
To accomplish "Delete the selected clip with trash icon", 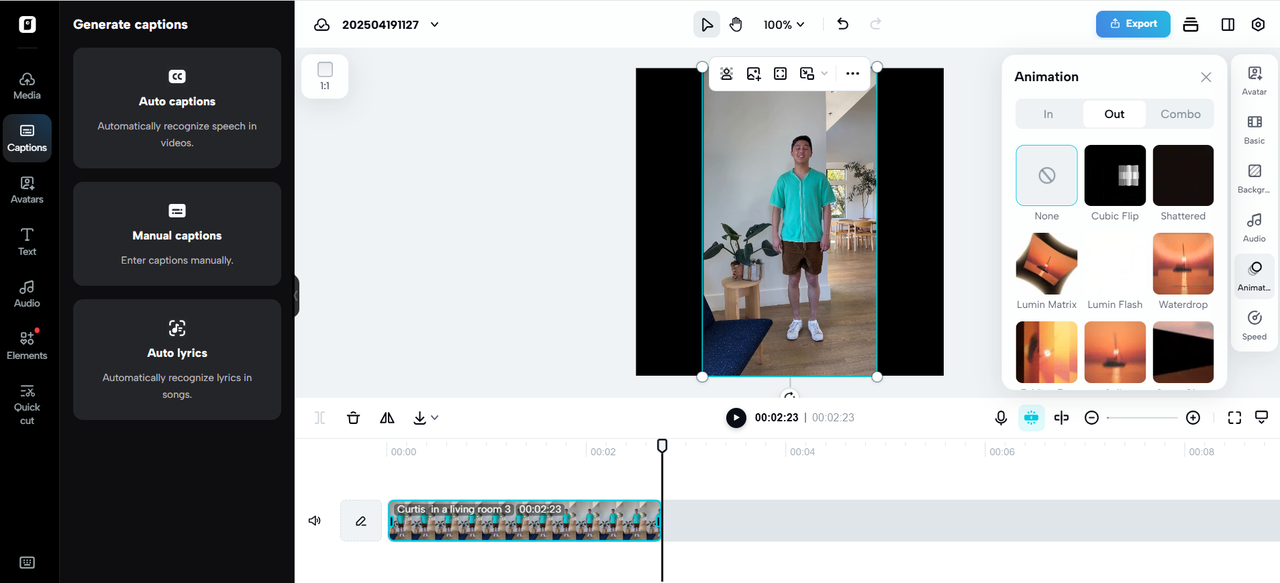I will [x=353, y=418].
